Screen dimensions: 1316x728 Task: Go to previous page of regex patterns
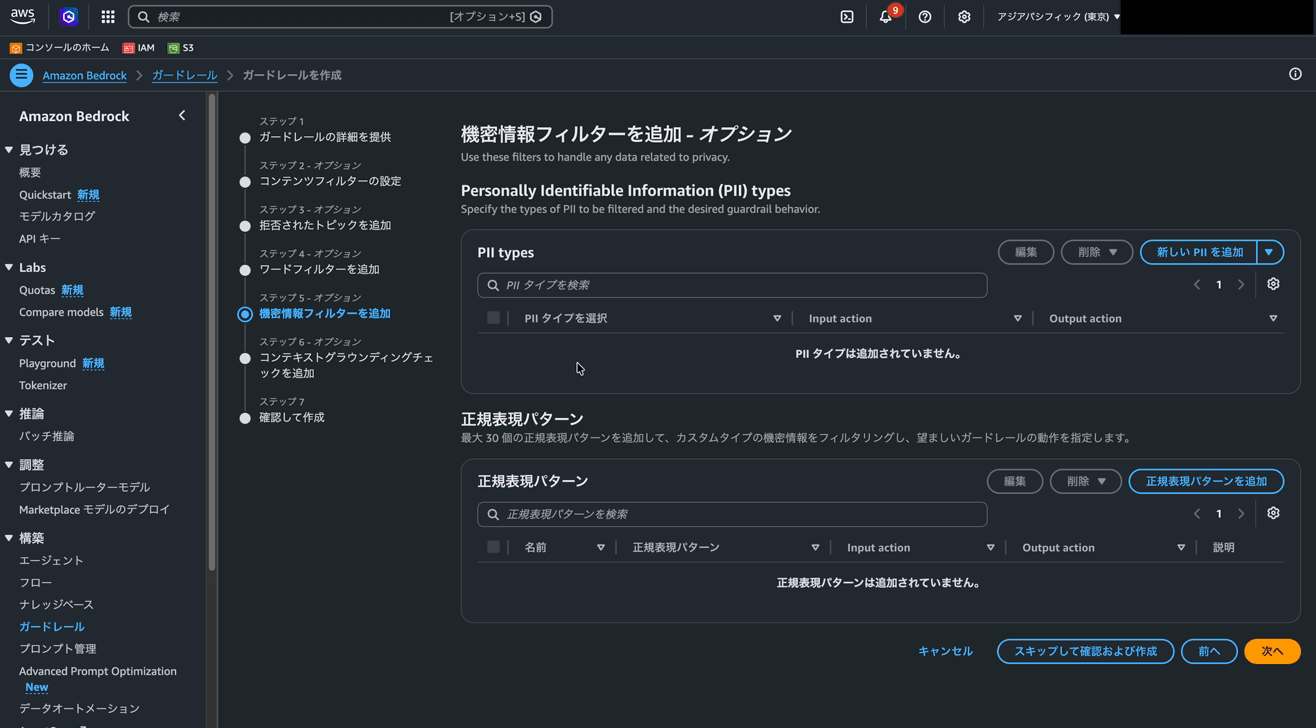click(1197, 514)
